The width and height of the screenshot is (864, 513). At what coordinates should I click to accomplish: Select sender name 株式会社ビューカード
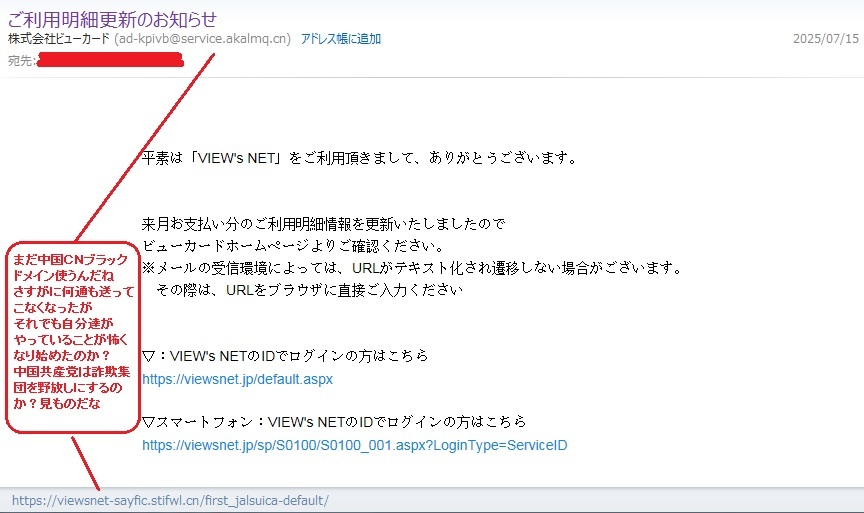point(59,39)
